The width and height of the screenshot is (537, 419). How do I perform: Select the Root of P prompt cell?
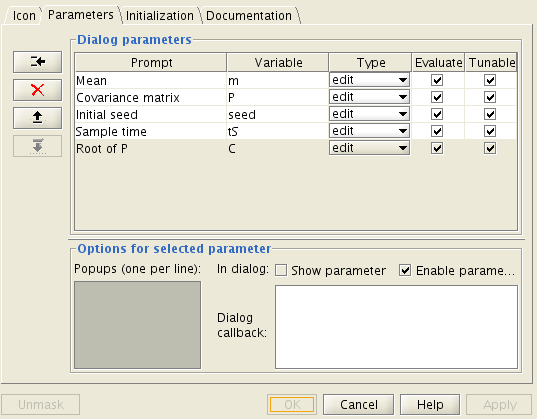click(x=151, y=148)
